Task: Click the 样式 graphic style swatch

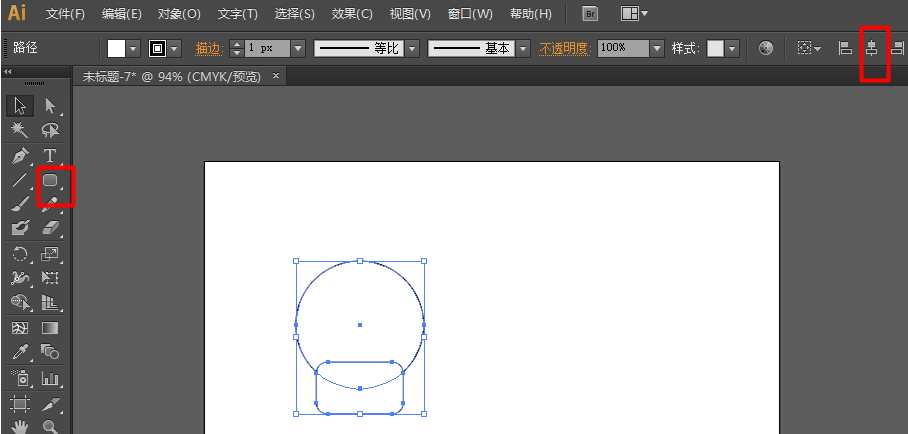Action: pos(716,49)
